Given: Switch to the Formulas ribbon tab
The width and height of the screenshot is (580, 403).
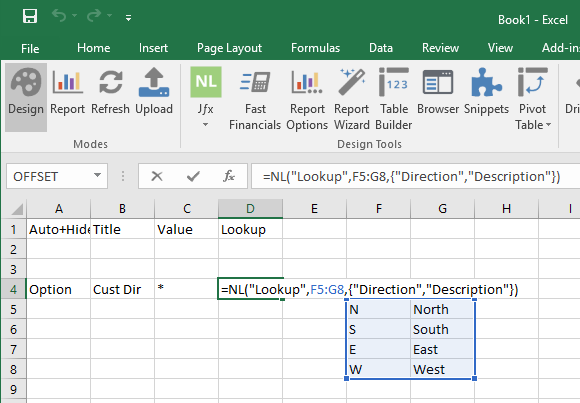Looking at the screenshot, I should pos(315,48).
